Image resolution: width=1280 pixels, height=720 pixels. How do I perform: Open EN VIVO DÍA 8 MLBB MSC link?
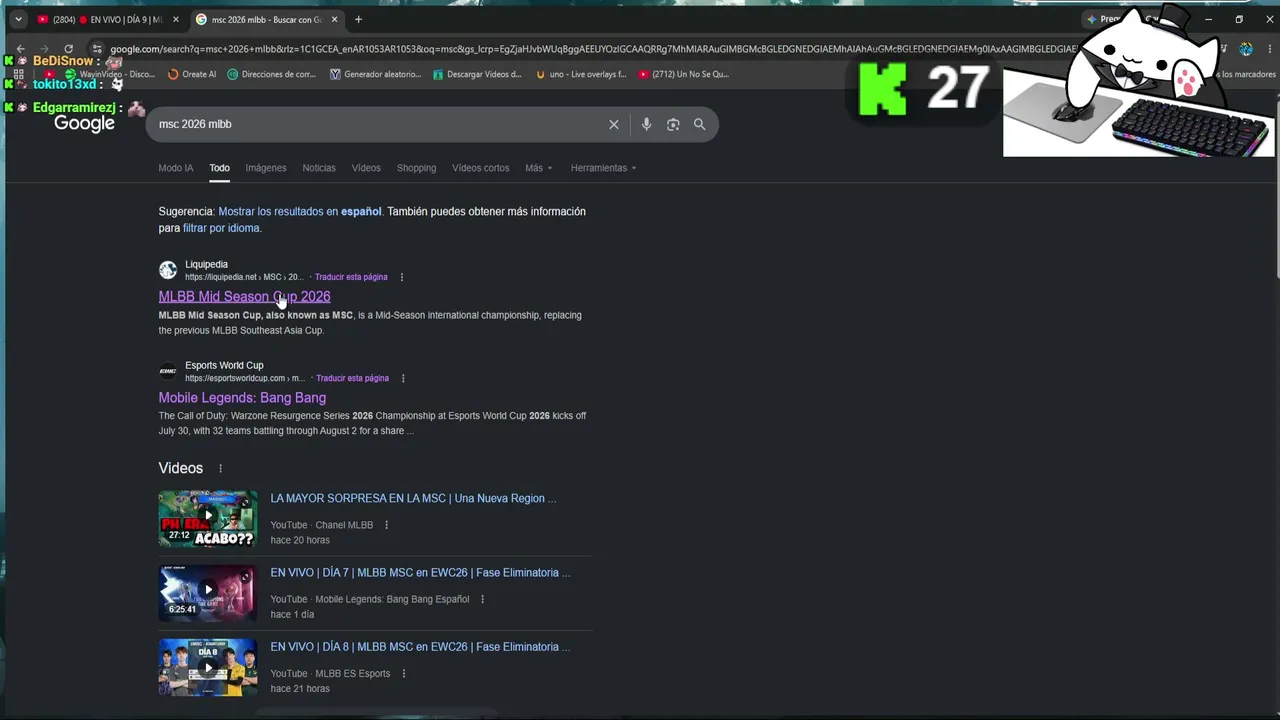point(420,647)
